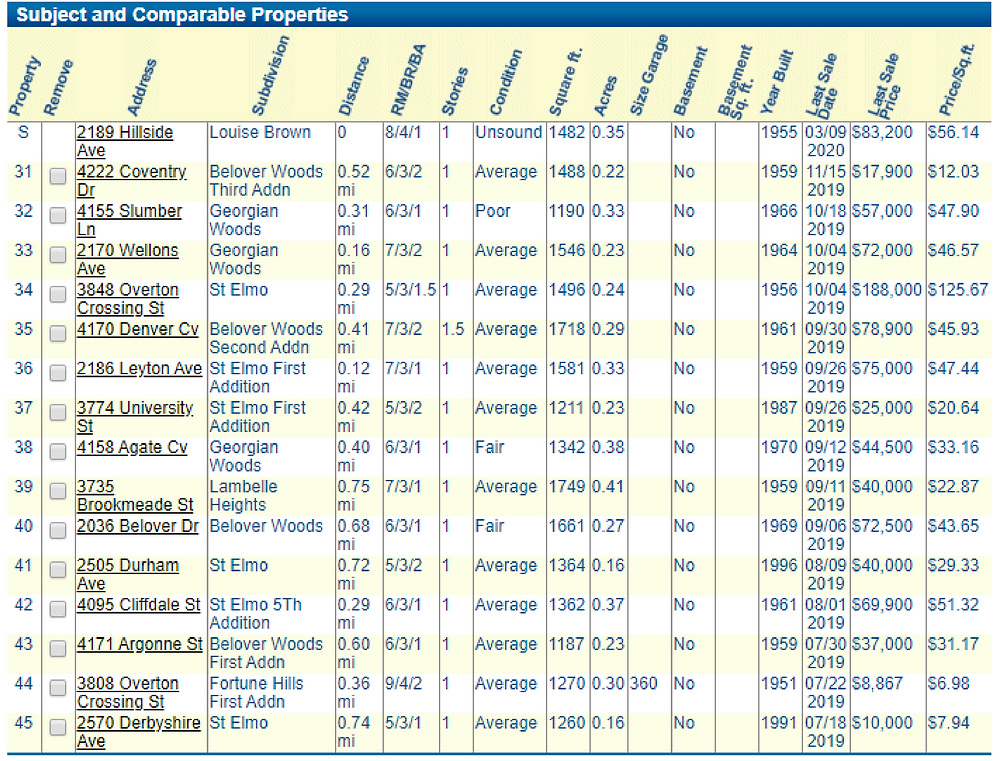This screenshot has height=761, width=1000.
Task: Select the $125.67 price per sq.ft. cell
Action: tap(958, 290)
